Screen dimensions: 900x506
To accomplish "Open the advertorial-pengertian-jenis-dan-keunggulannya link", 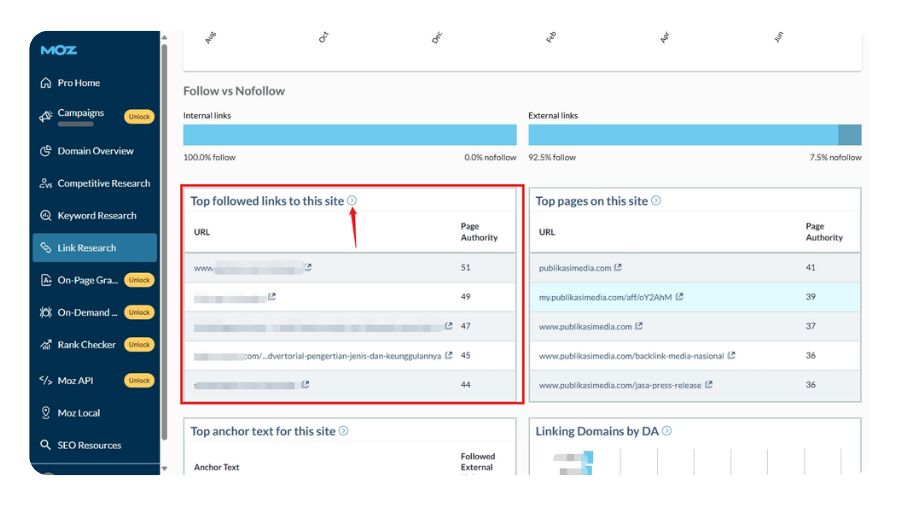I will pos(317,356).
